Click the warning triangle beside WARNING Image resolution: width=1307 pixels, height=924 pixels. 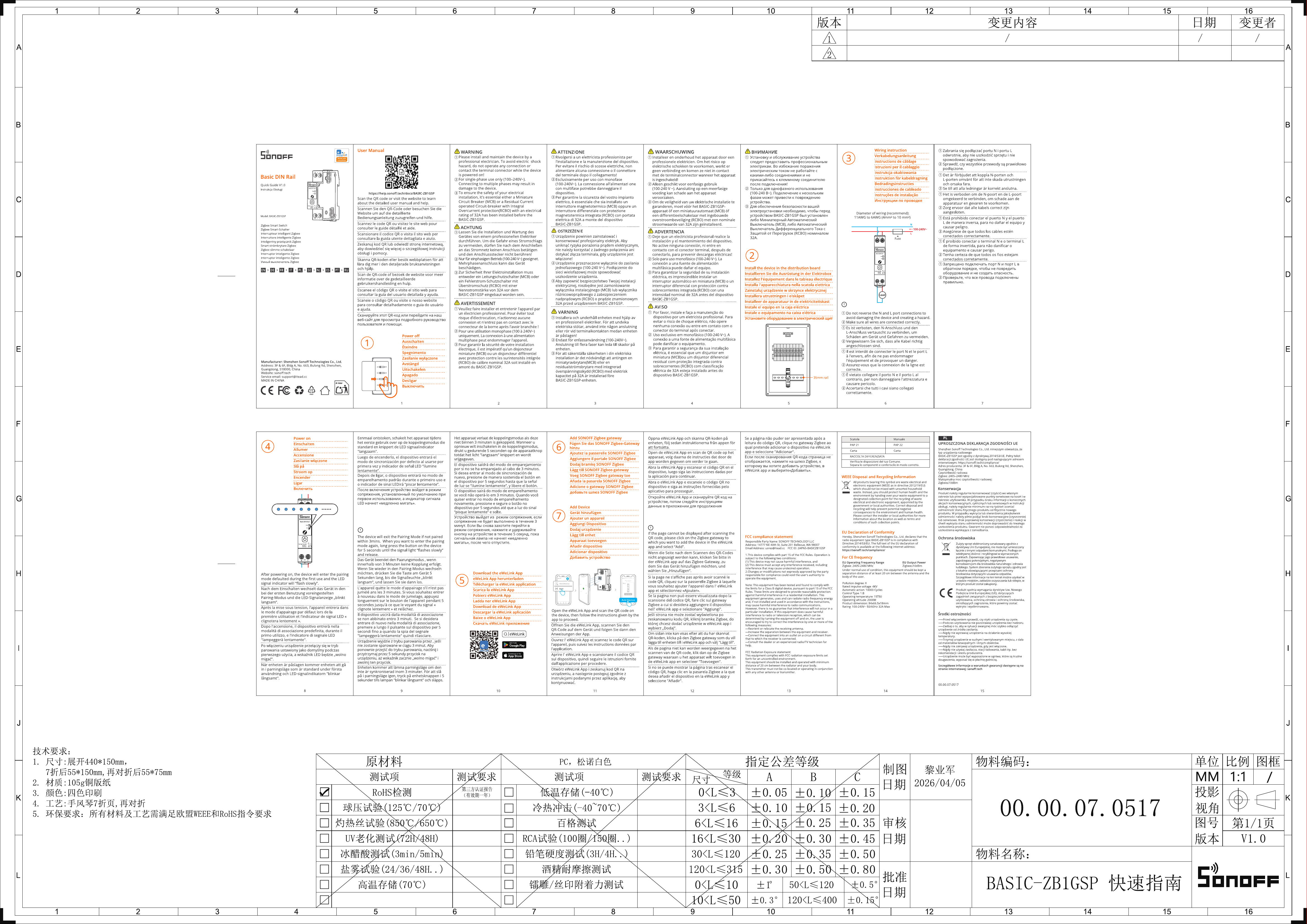(457, 152)
